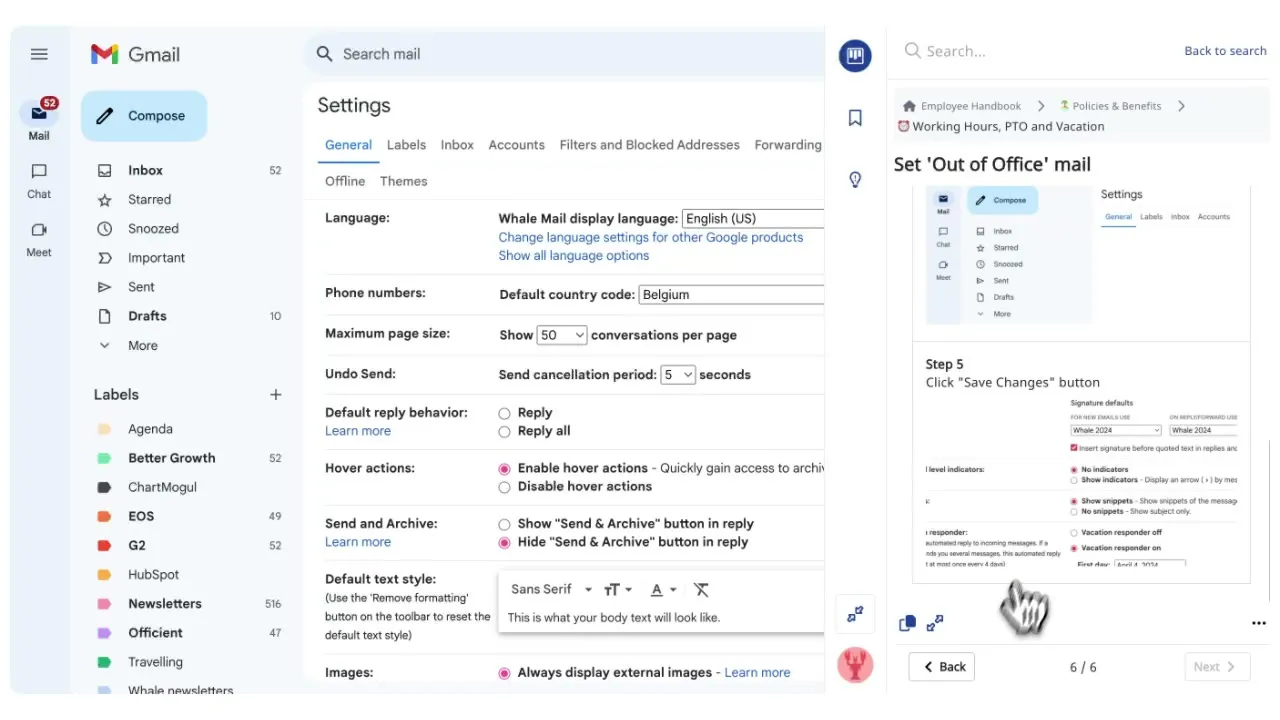Switch to the Offline settings tab

coord(345,181)
